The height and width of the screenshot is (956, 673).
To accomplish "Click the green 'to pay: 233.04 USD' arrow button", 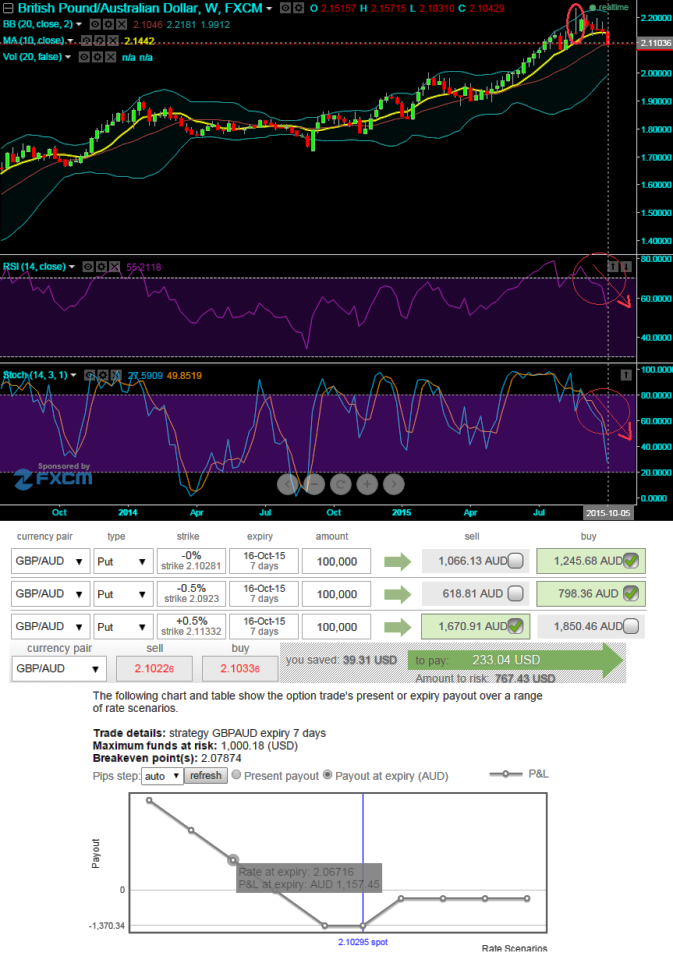I will 516,660.
